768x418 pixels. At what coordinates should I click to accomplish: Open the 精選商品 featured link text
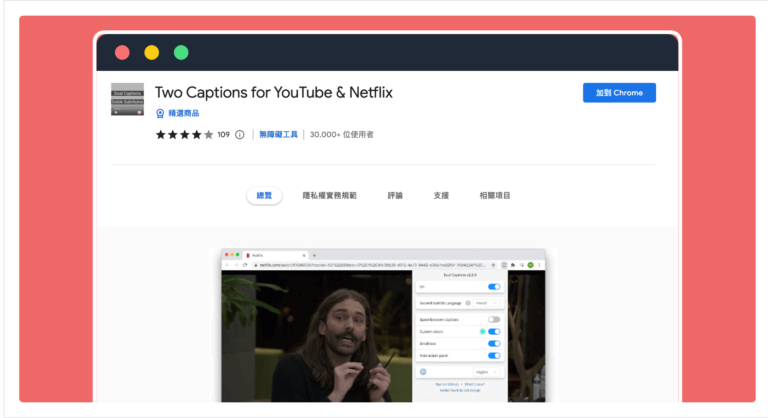click(184, 113)
